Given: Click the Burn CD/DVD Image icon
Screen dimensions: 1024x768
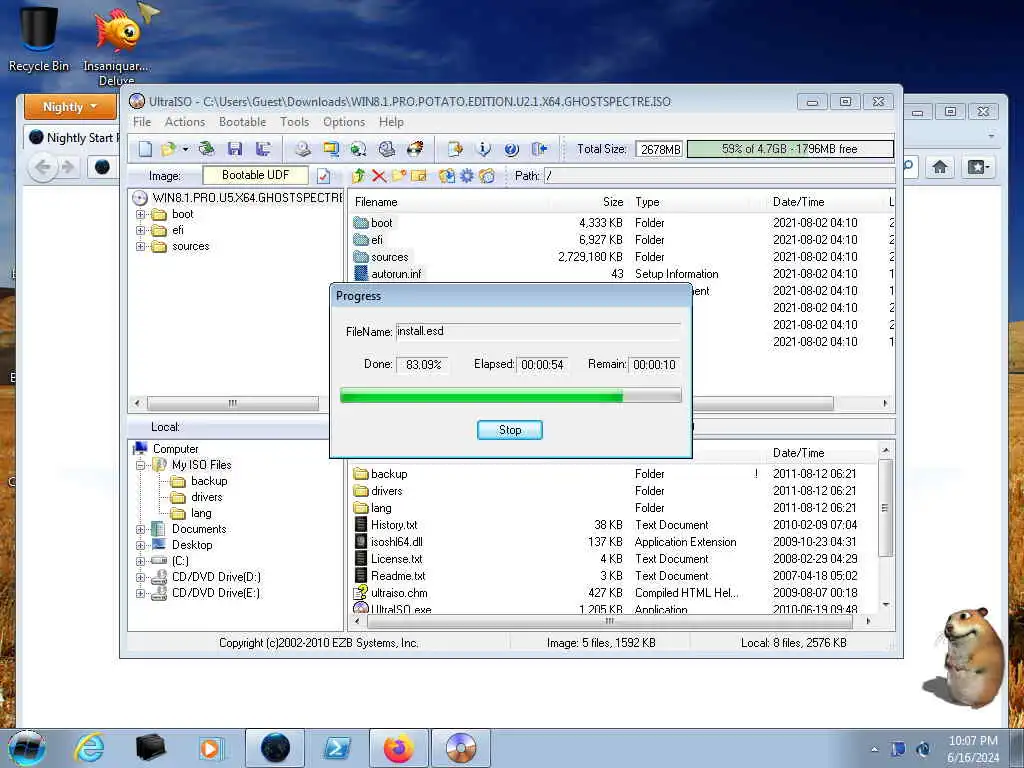Looking at the screenshot, I should click(x=415, y=149).
